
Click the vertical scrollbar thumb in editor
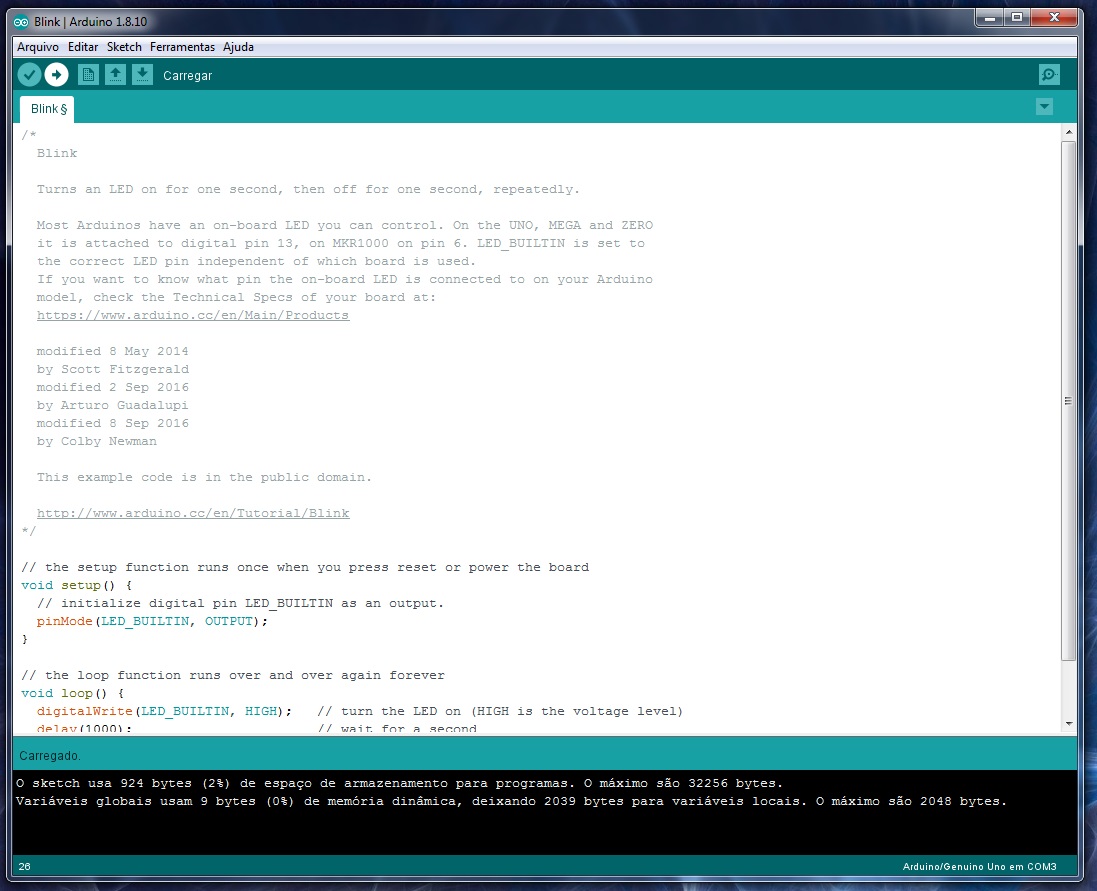pos(1068,400)
